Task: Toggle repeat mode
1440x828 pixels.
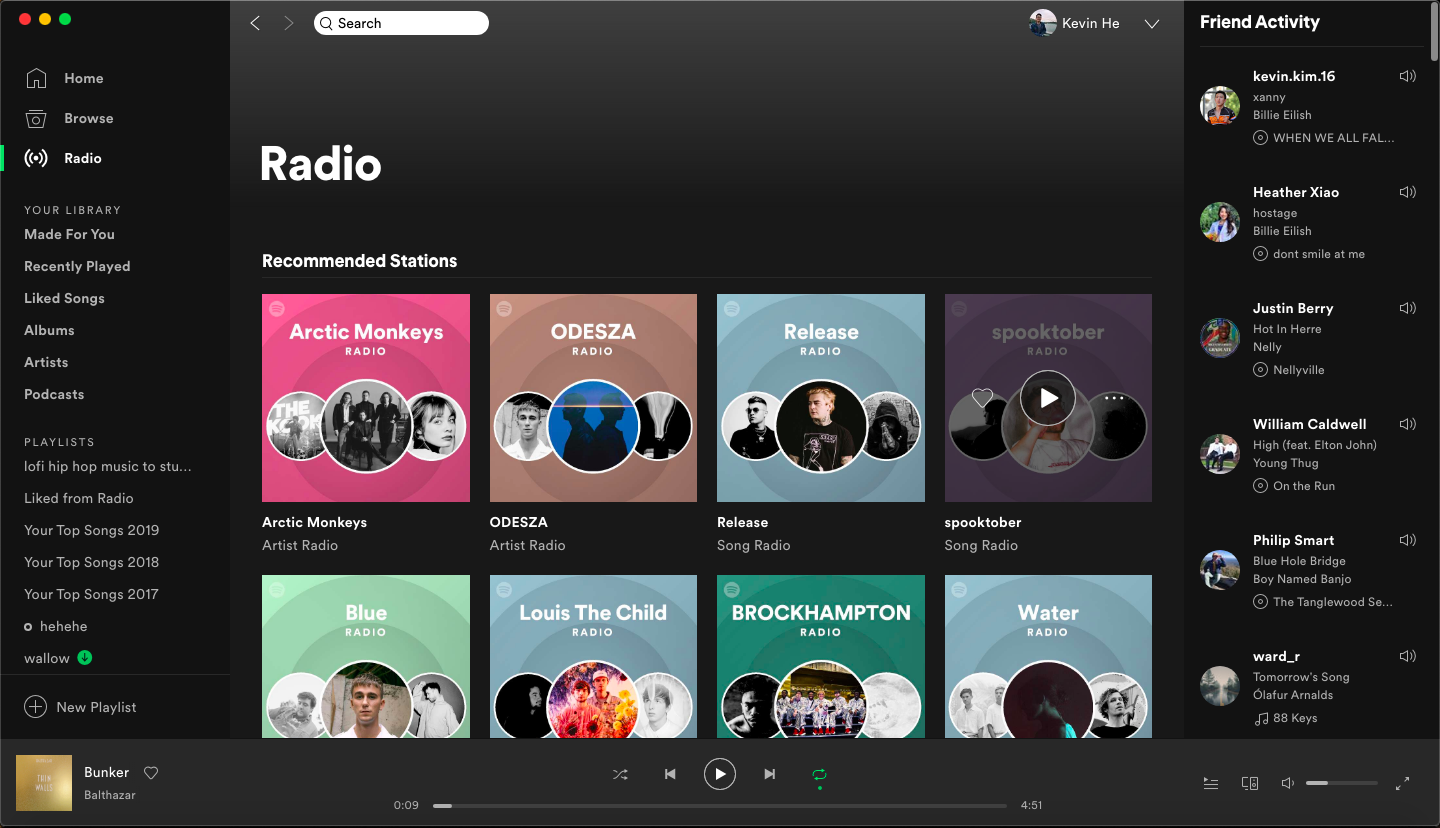Action: click(819, 774)
